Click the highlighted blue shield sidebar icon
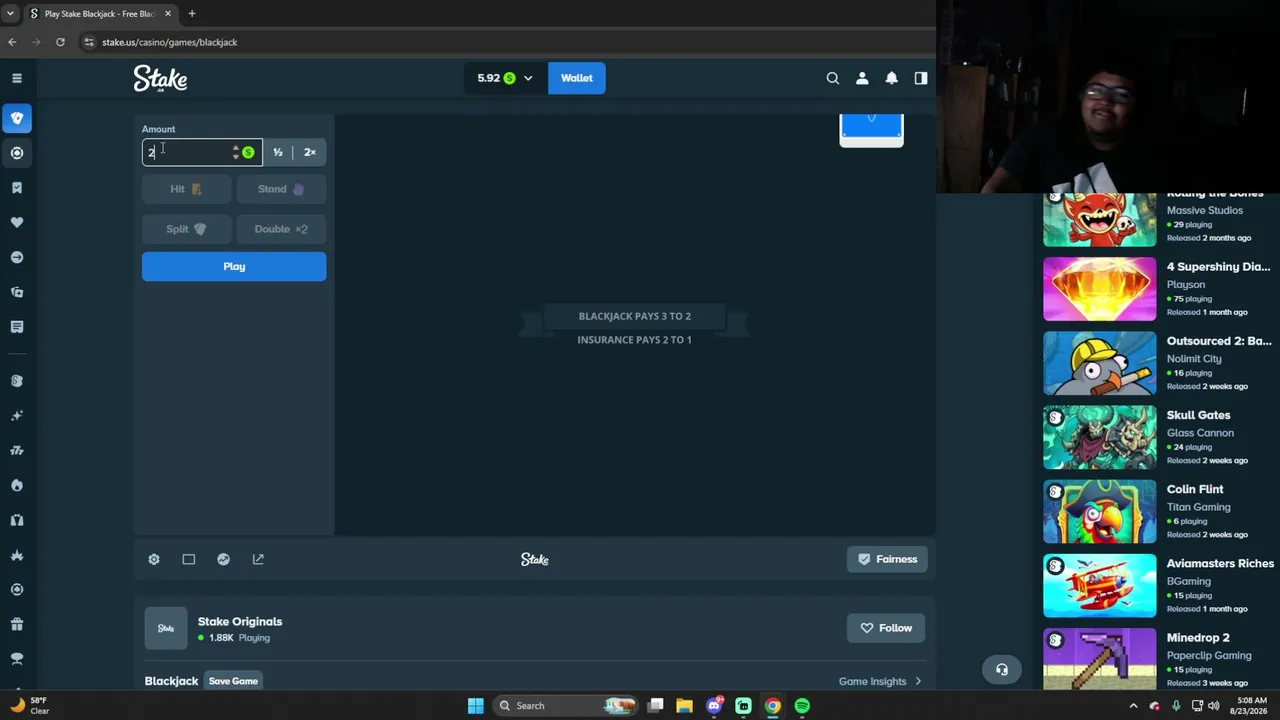Screen dimensions: 1280x720 (17, 118)
